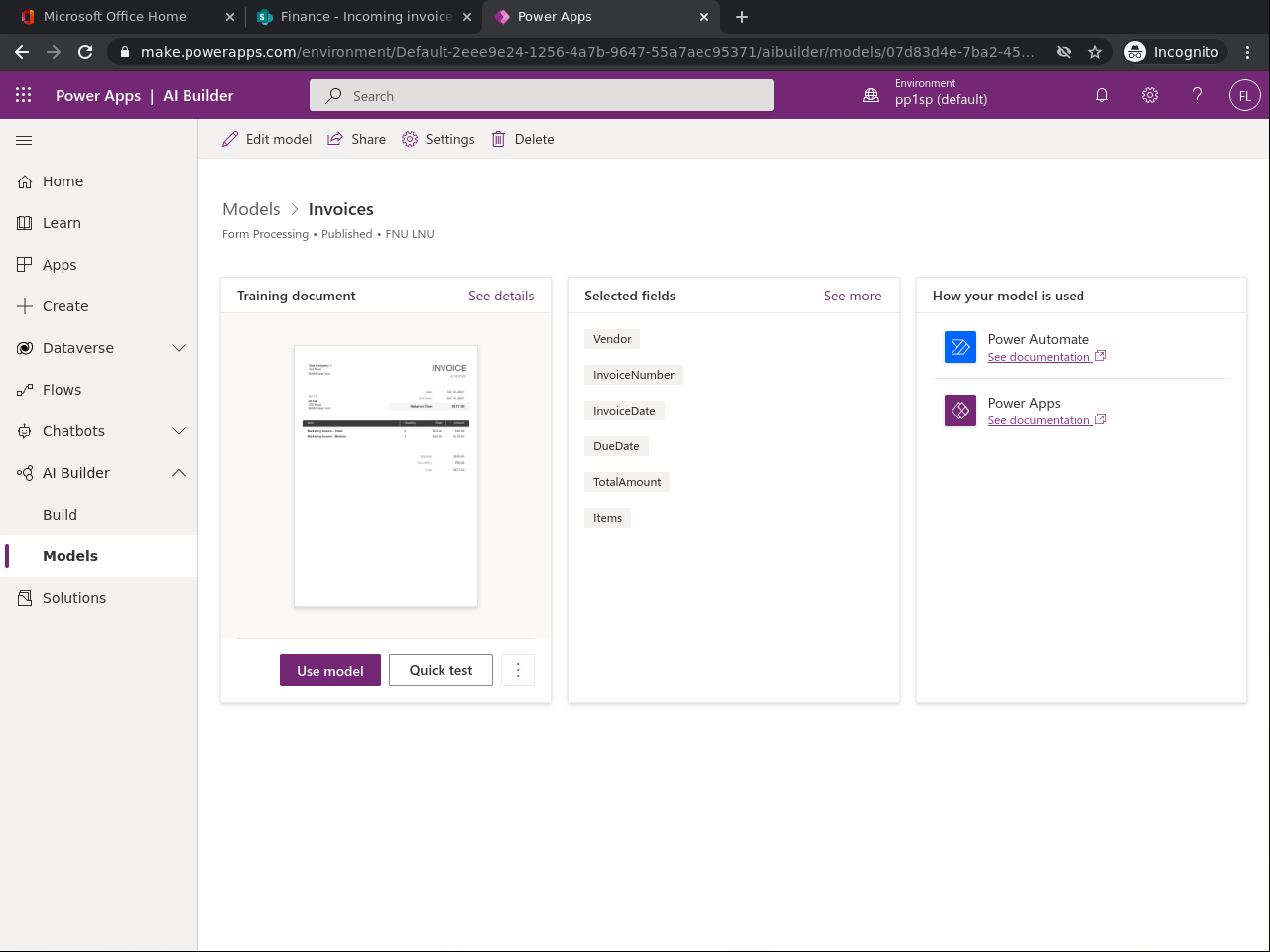This screenshot has width=1270, height=952.
Task: Select Models under AI Builder
Action: [x=99, y=556]
